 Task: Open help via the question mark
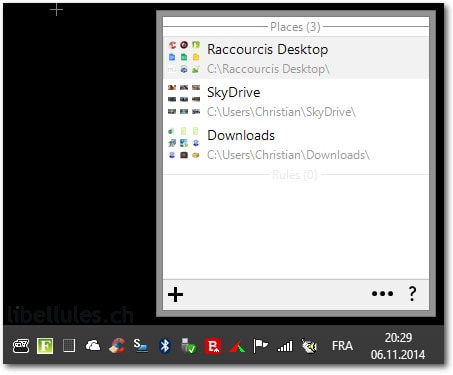[412, 294]
